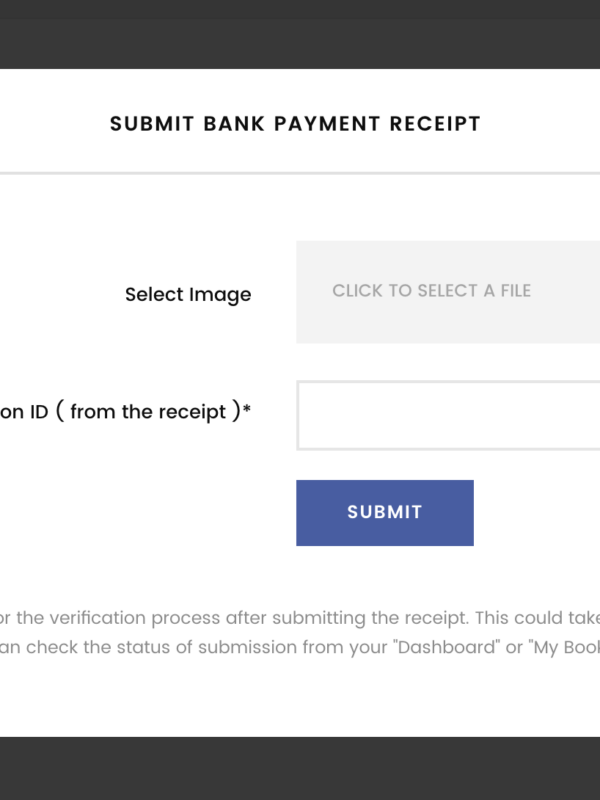This screenshot has width=600, height=800.
Task: Click the divider line beneath the heading
Action: point(300,173)
